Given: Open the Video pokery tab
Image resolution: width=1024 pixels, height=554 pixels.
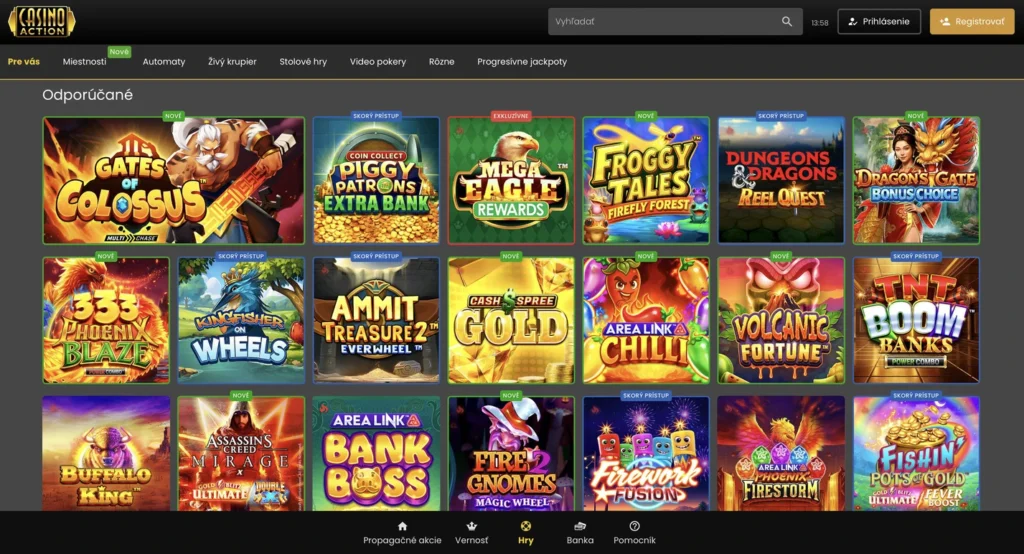Looking at the screenshot, I should pyautogui.click(x=377, y=61).
